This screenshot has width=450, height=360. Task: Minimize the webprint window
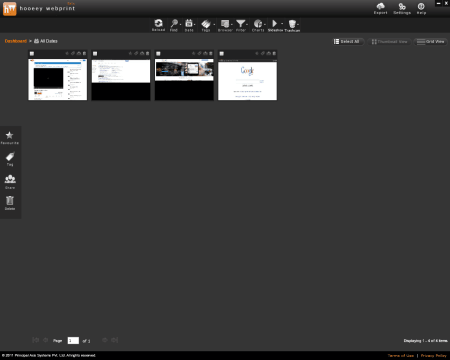point(439,3)
